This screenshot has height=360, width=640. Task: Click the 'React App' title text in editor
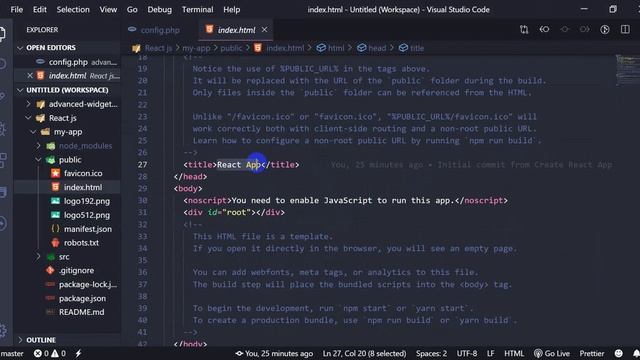click(x=238, y=164)
